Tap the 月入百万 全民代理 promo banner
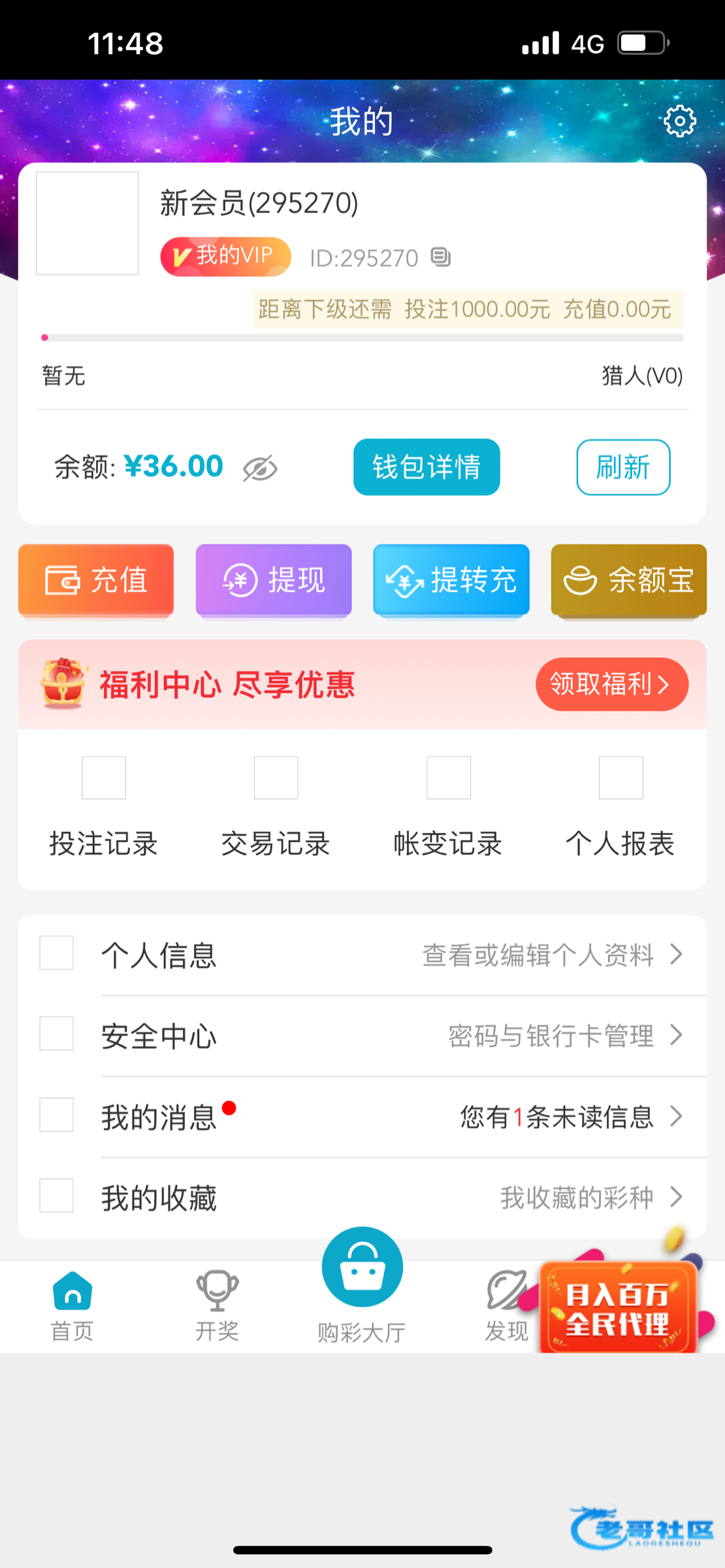The width and height of the screenshot is (725, 1568). click(x=618, y=1308)
